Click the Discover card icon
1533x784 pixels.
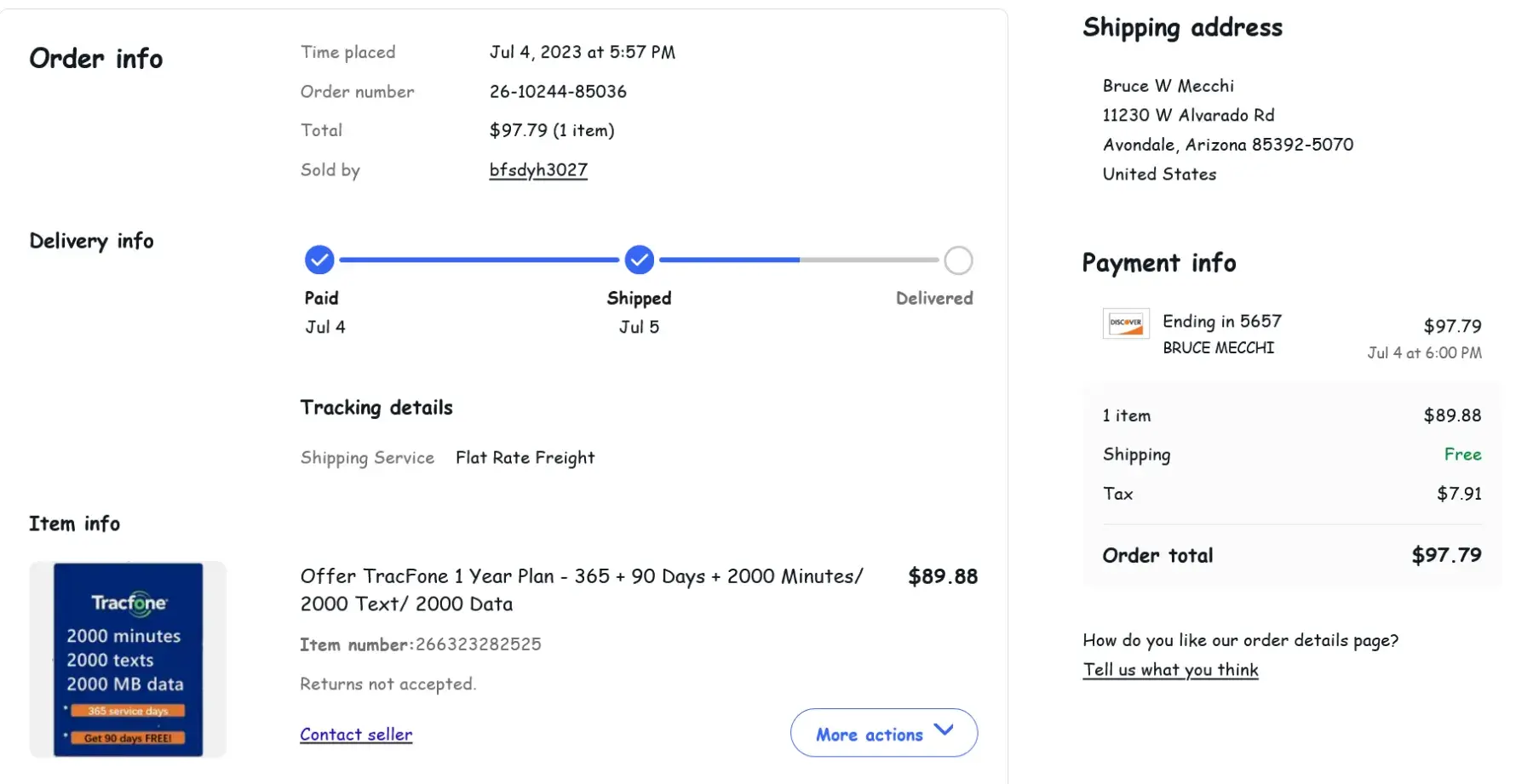[1126, 323]
